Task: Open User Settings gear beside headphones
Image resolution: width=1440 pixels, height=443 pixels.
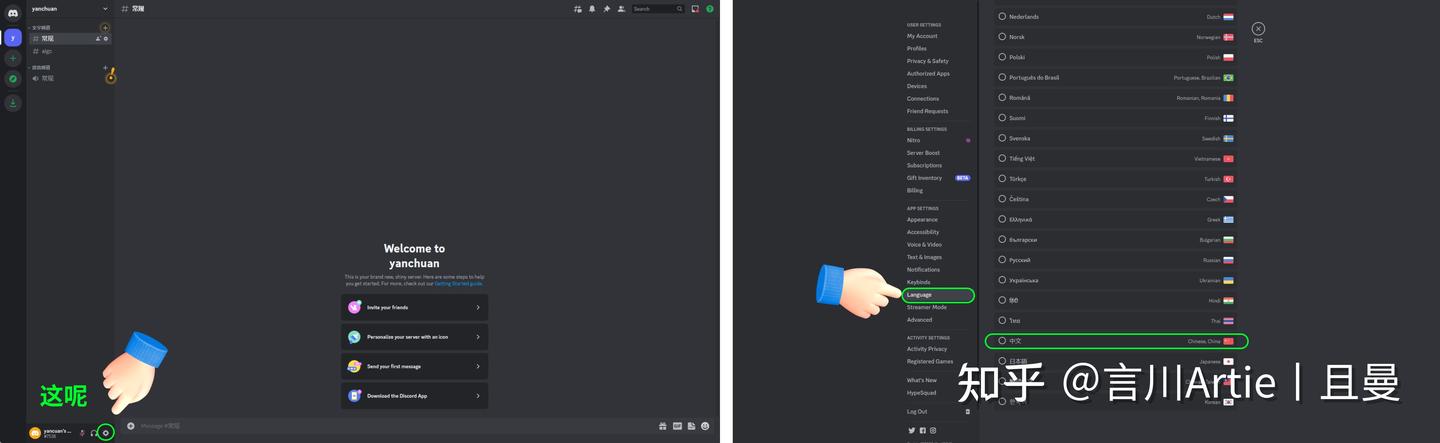Action: 106,433
